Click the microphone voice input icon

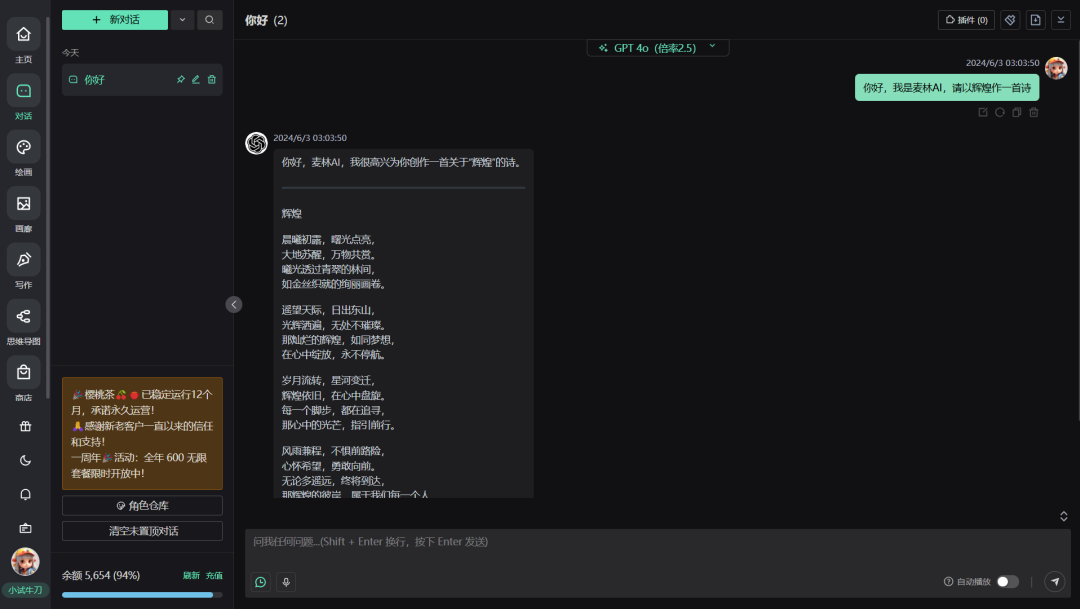tap(286, 582)
